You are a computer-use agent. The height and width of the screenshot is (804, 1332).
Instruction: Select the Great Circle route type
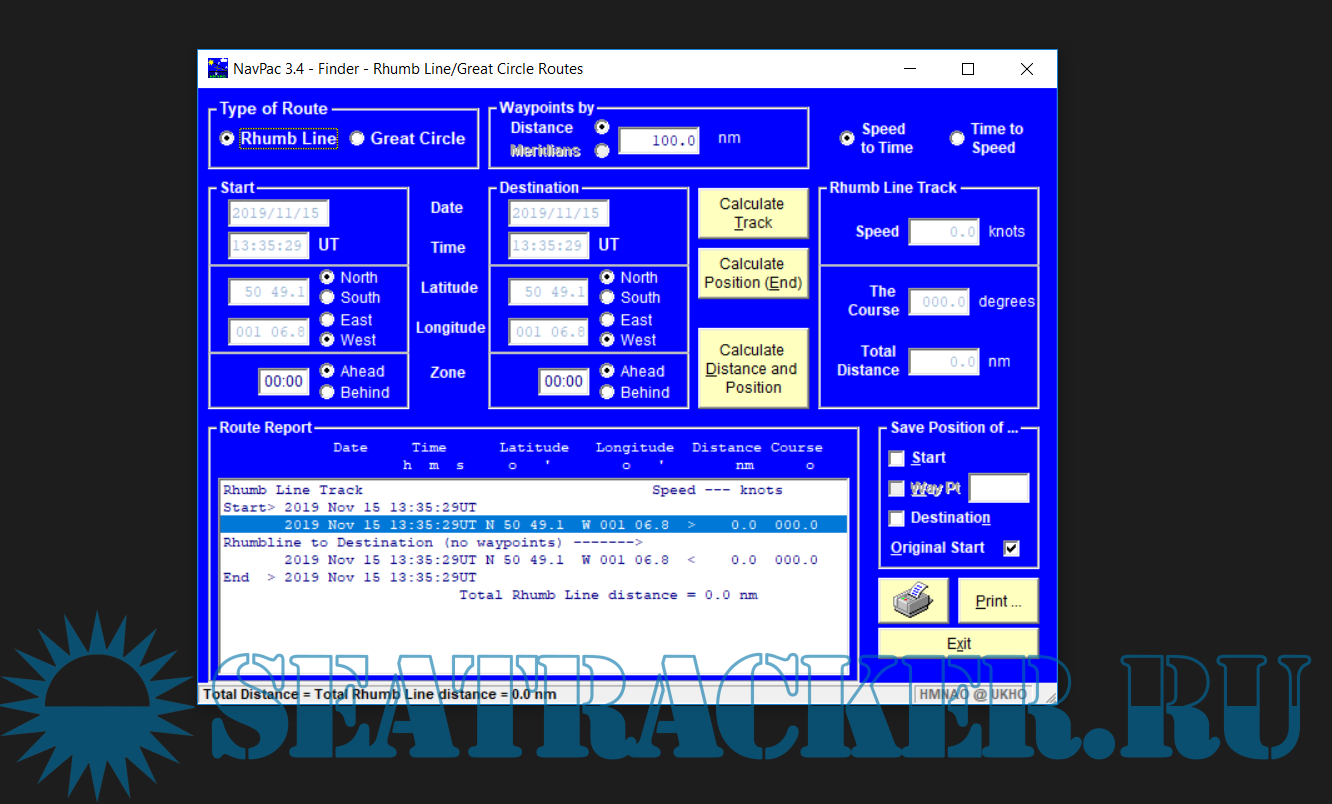tap(357, 139)
